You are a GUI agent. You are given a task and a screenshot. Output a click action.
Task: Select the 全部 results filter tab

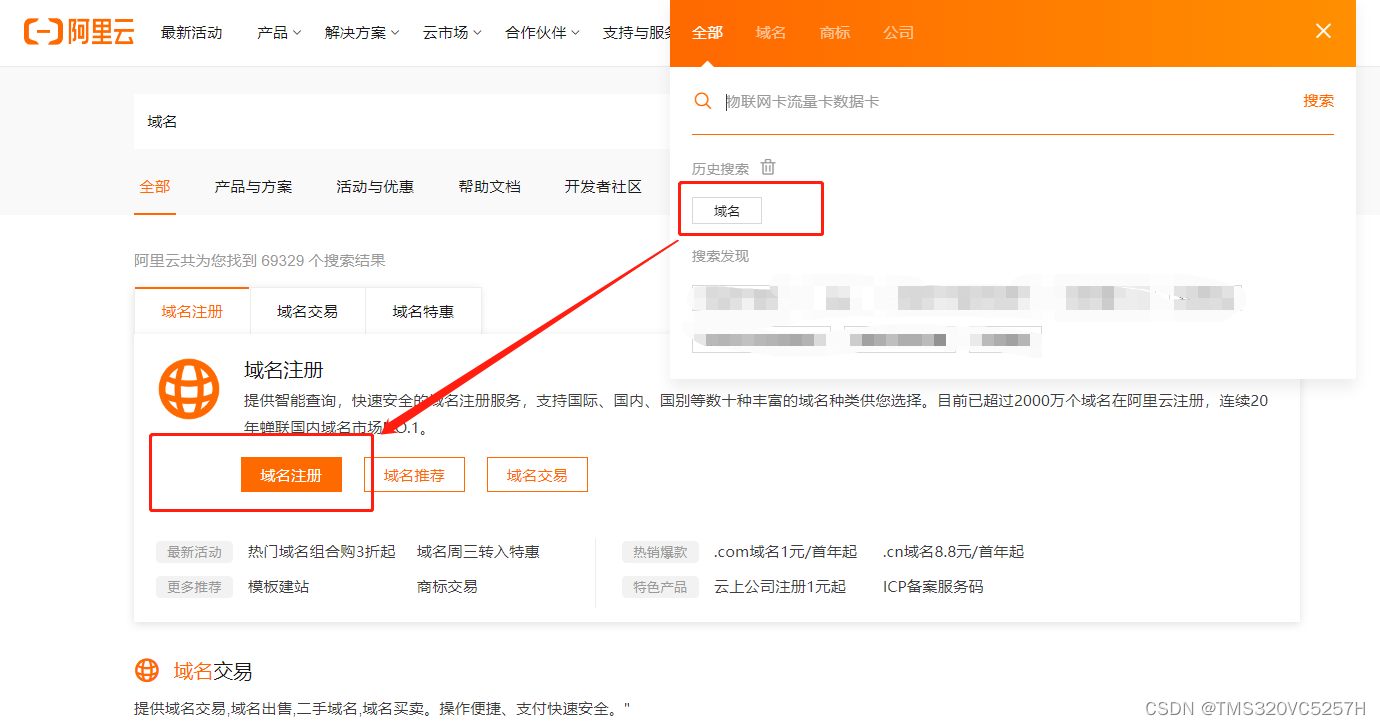coord(155,187)
